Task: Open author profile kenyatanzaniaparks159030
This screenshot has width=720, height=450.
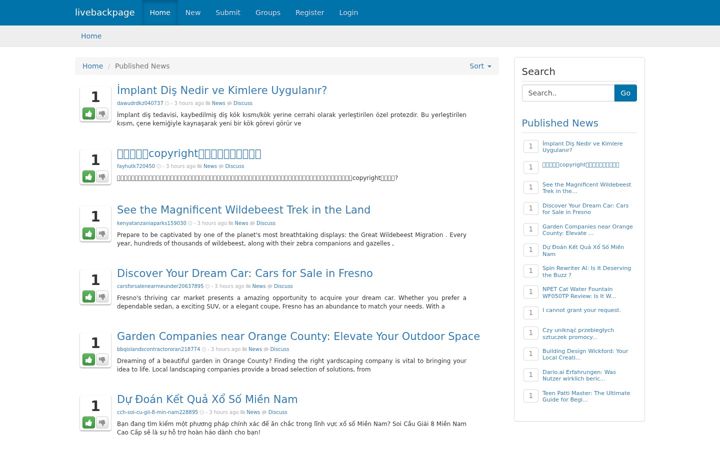Action: coord(151,223)
